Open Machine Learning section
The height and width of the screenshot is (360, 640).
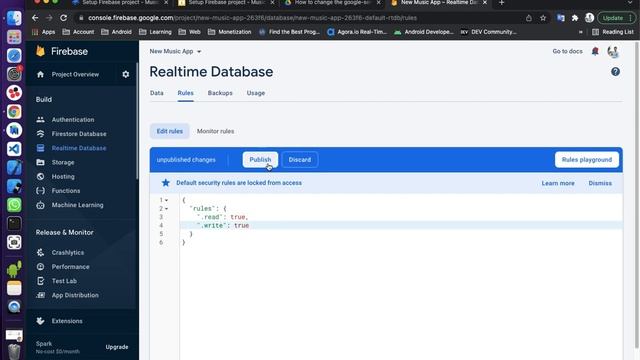tap(77, 205)
